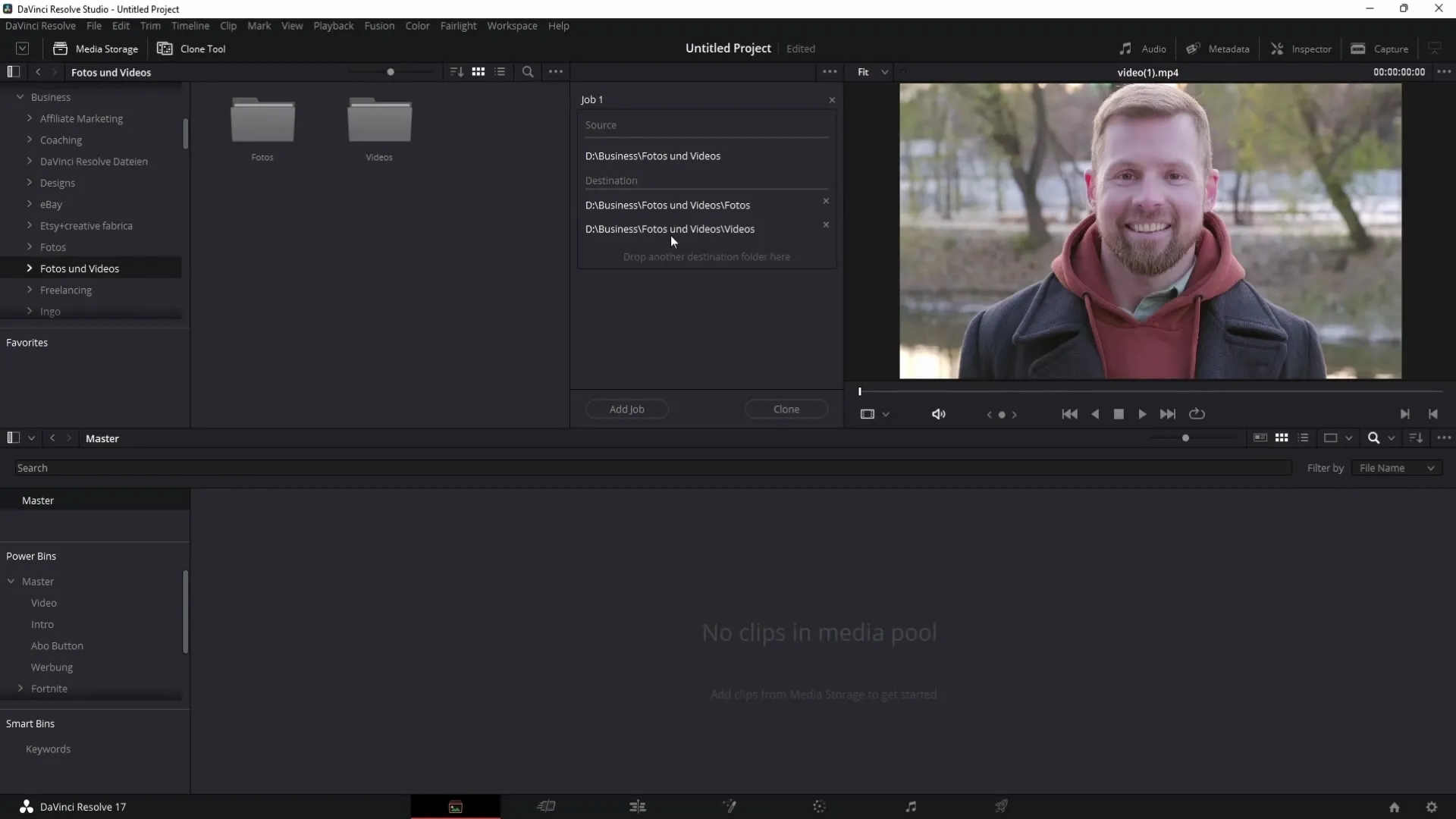
Task: Switch Media Storage to list view
Action: click(500, 72)
